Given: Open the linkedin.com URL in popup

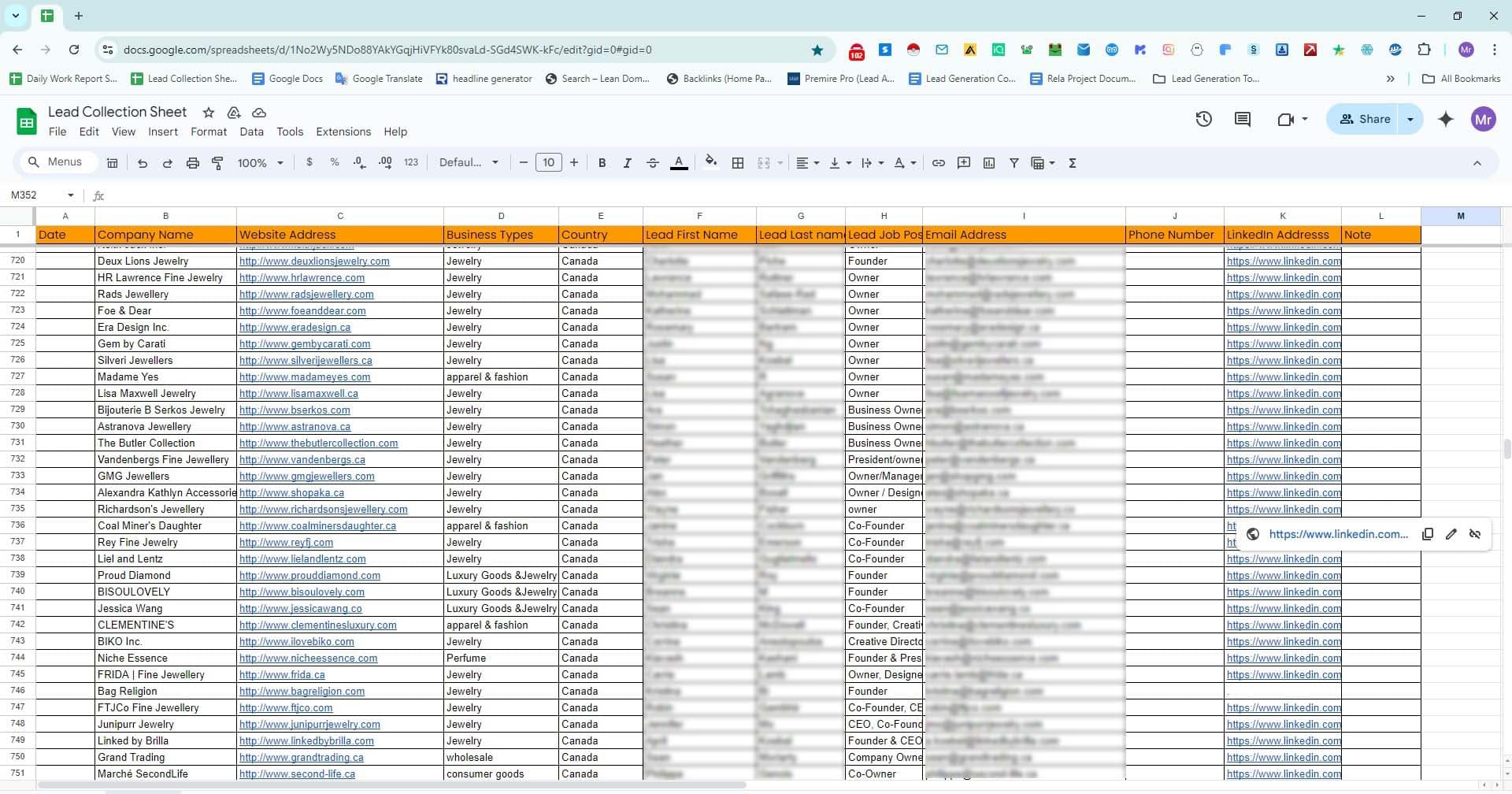Looking at the screenshot, I should click(x=1338, y=534).
